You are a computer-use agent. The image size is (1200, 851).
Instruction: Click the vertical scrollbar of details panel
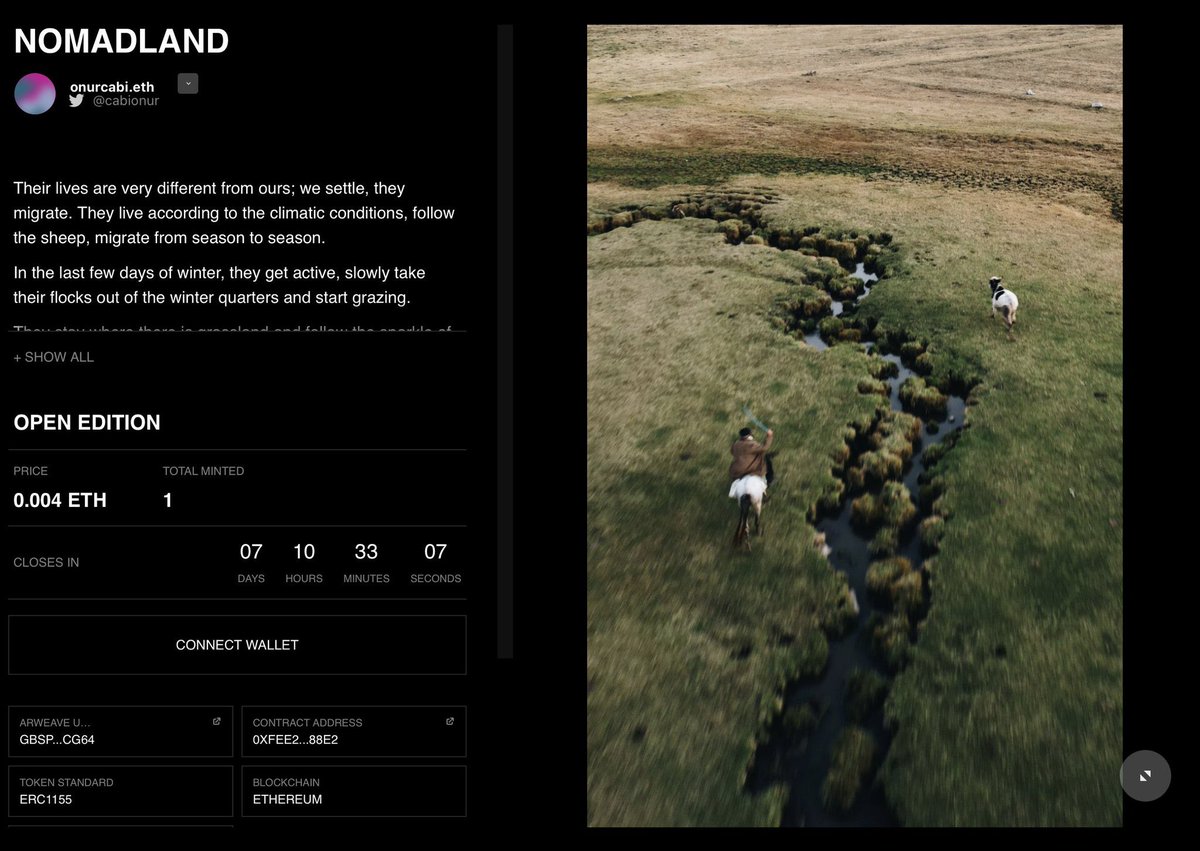(x=505, y=341)
